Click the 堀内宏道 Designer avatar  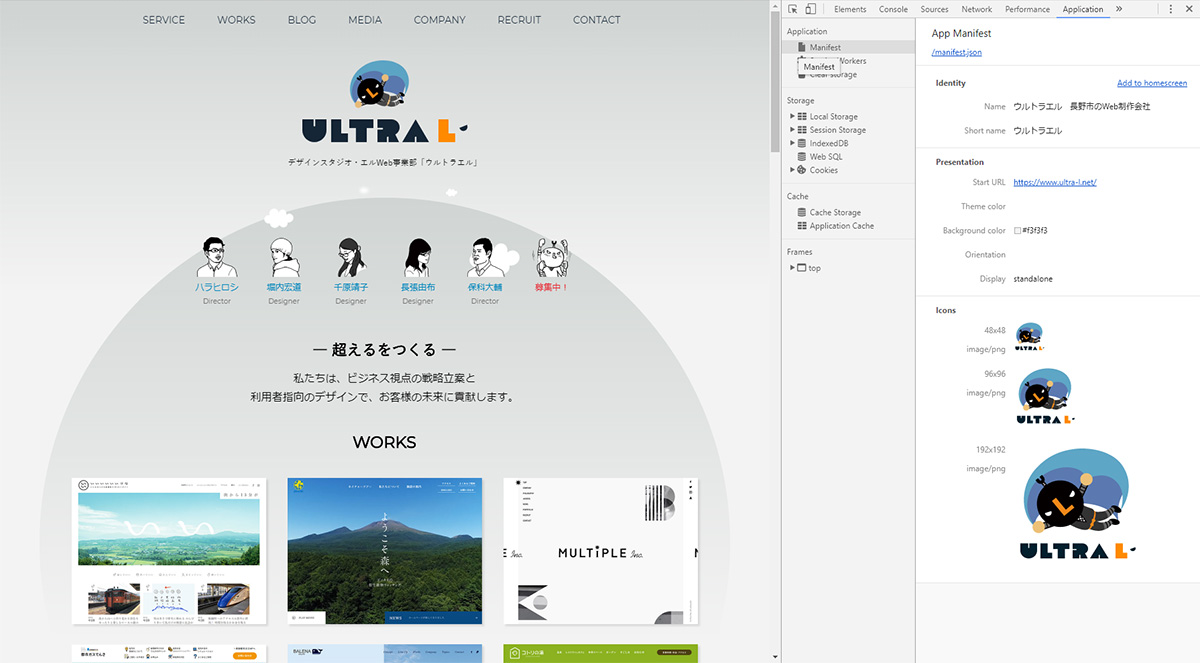tap(284, 258)
